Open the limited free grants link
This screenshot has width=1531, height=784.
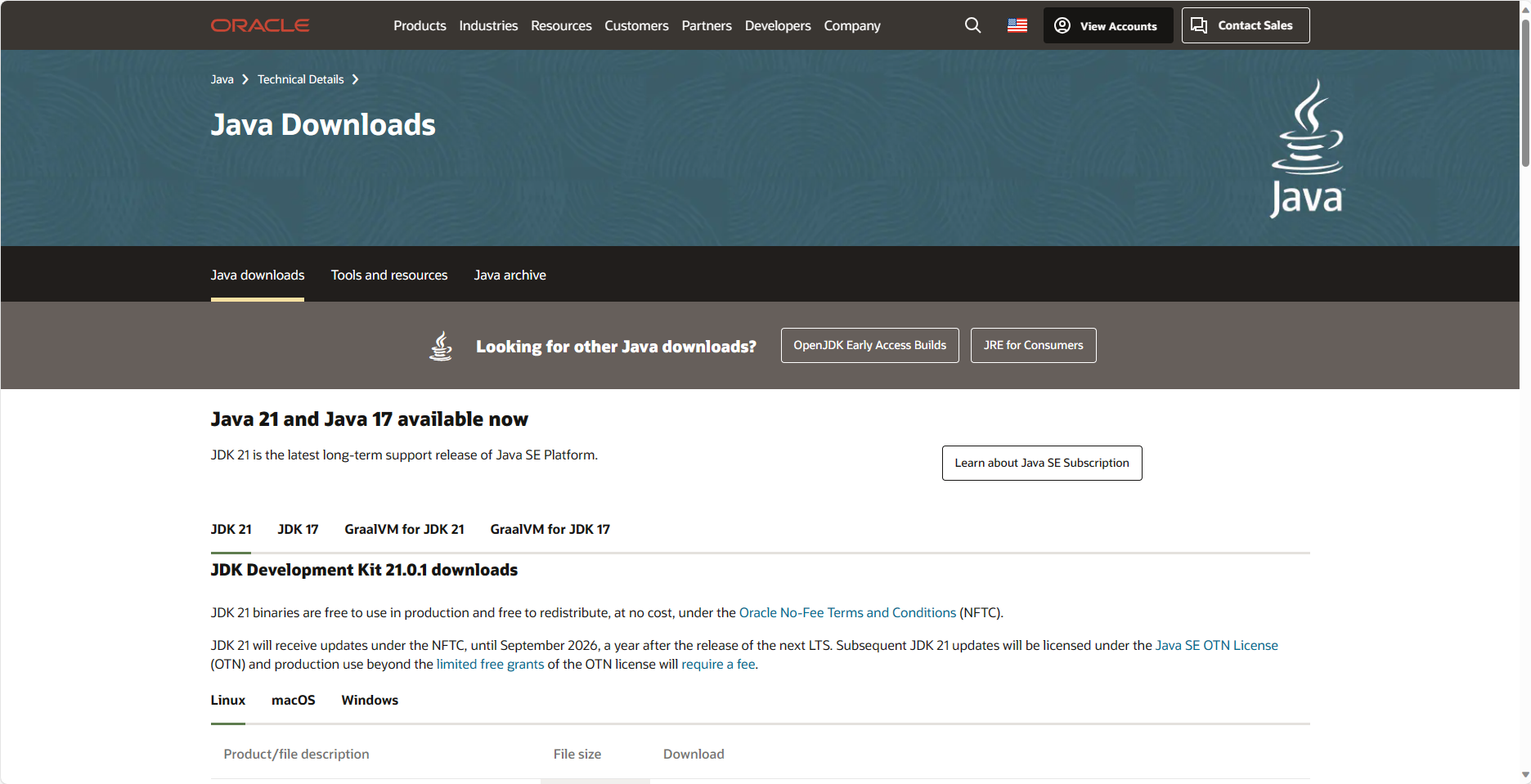(x=490, y=664)
